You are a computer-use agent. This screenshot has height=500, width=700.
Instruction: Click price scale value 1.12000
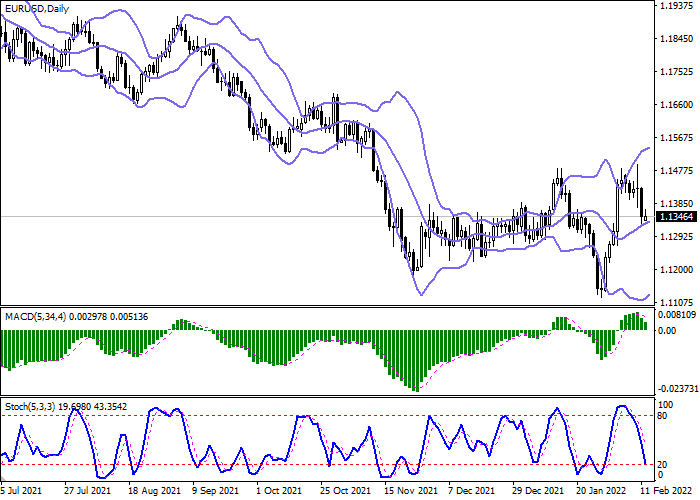click(677, 270)
